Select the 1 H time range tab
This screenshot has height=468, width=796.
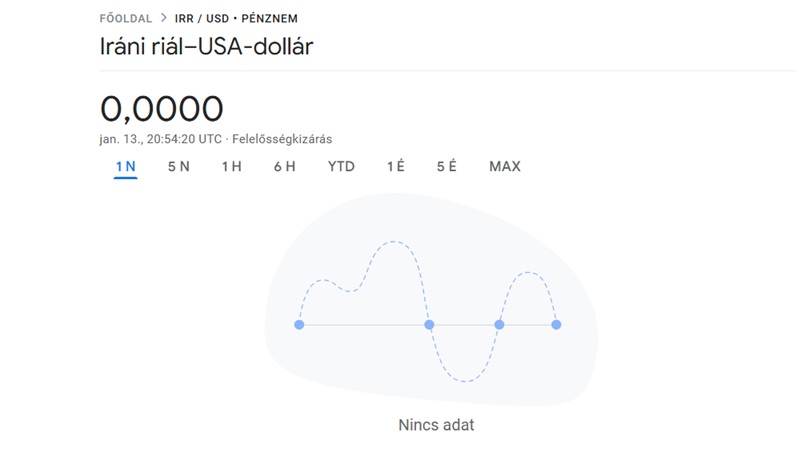pyautogui.click(x=231, y=166)
